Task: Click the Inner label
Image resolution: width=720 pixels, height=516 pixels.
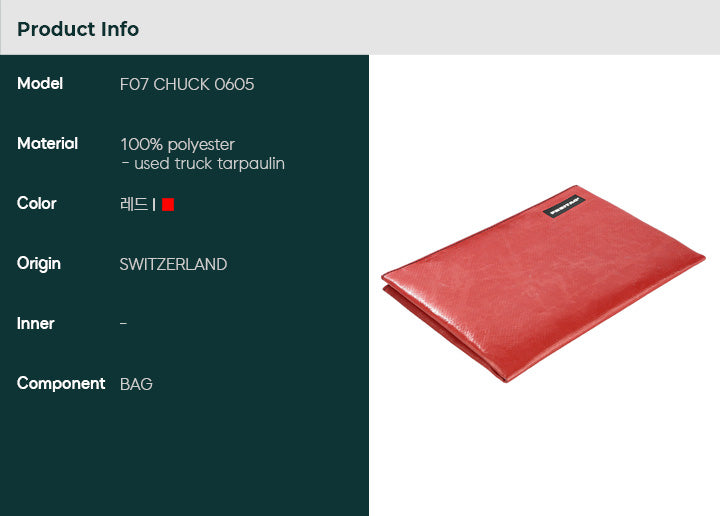Action: tap(35, 323)
